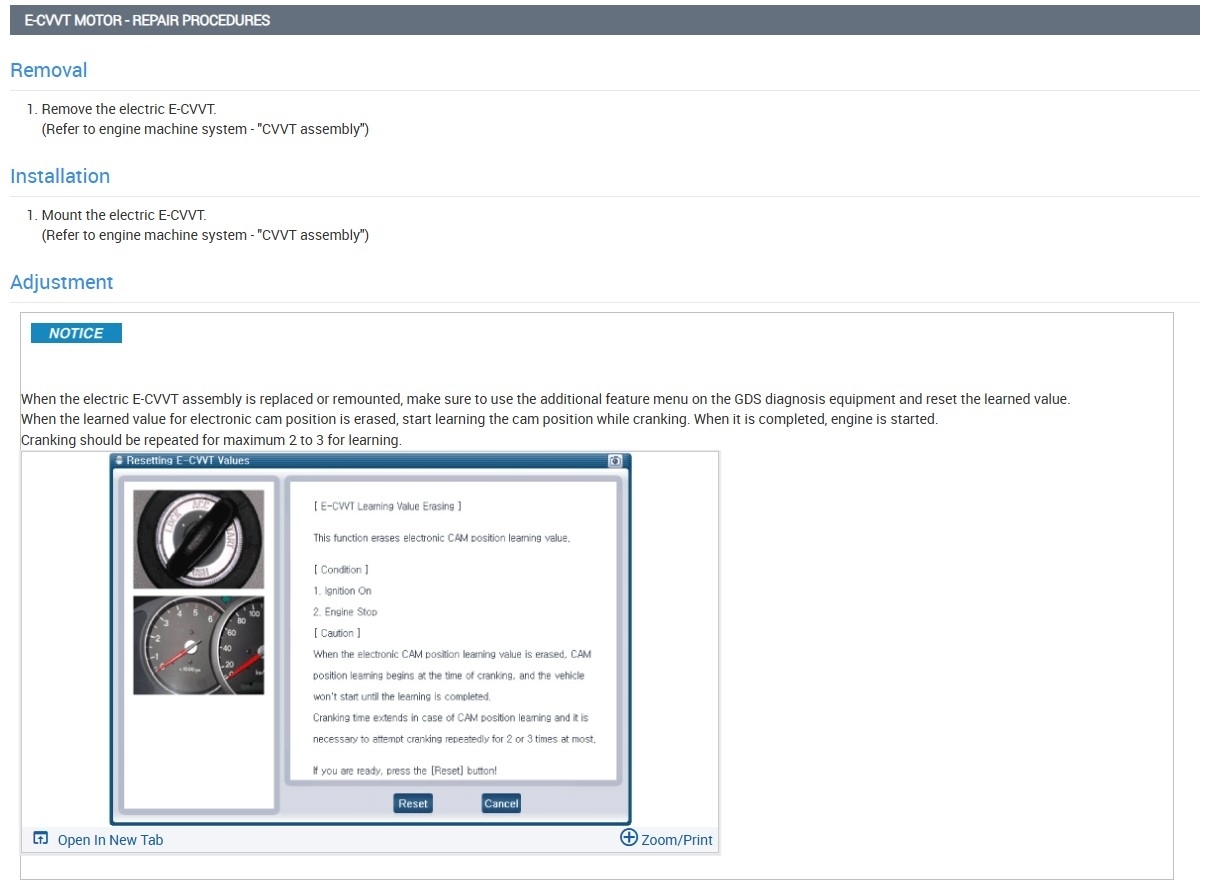Click the Zoom/Print magnifier plus icon
The height and width of the screenshot is (893, 1208).
[x=629, y=837]
